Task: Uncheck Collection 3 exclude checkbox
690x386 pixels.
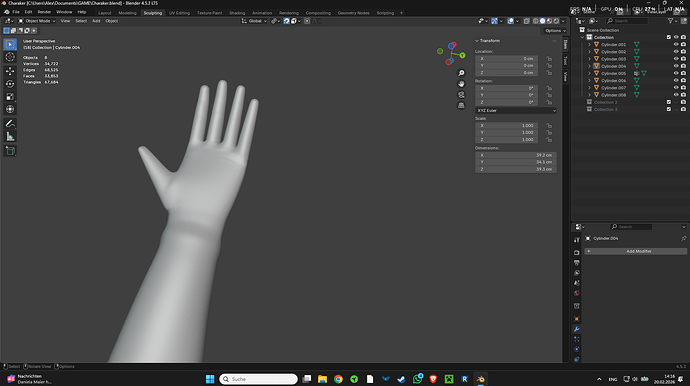Action: pyautogui.click(x=669, y=109)
